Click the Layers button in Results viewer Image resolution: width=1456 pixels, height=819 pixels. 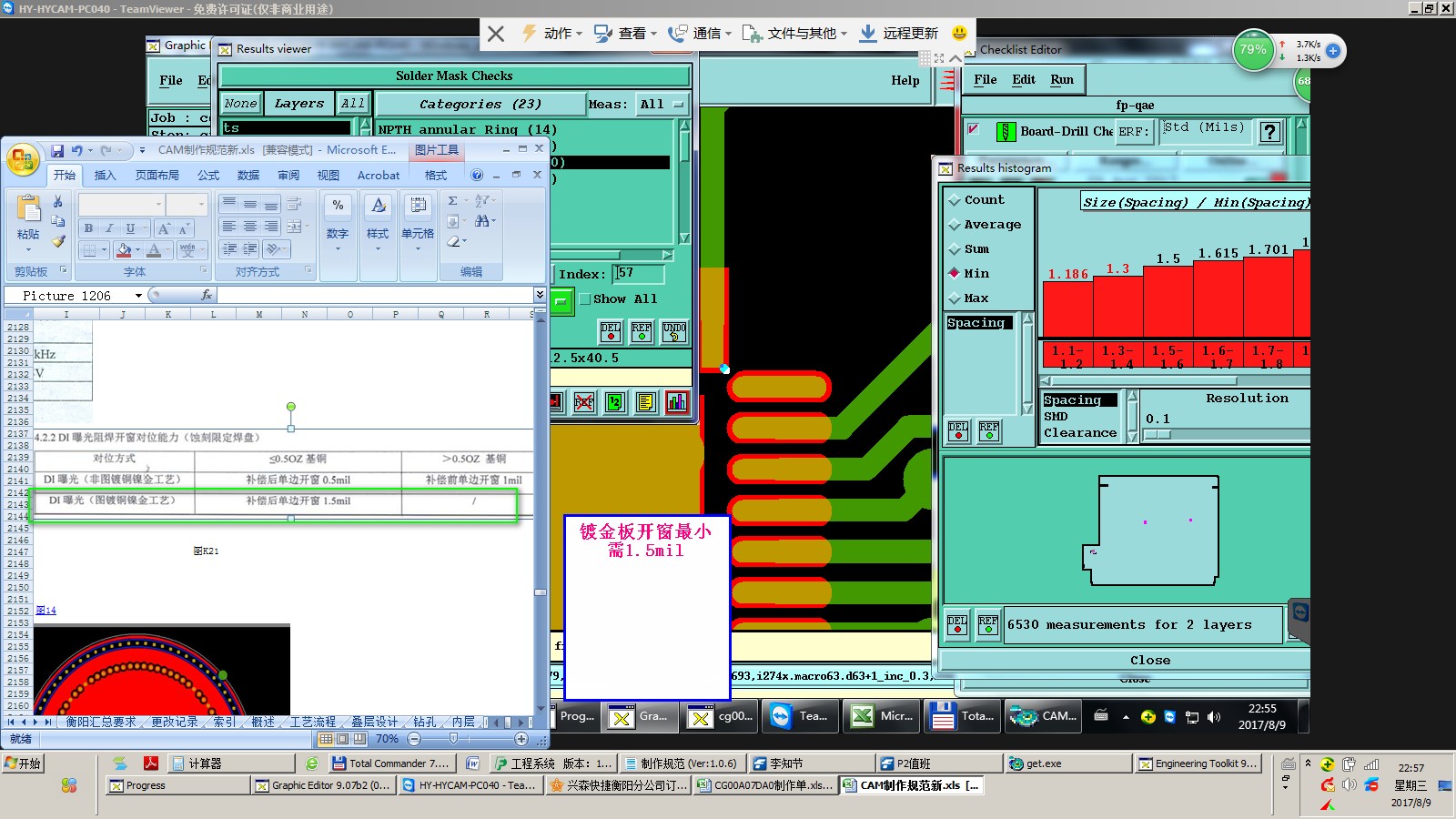point(298,104)
